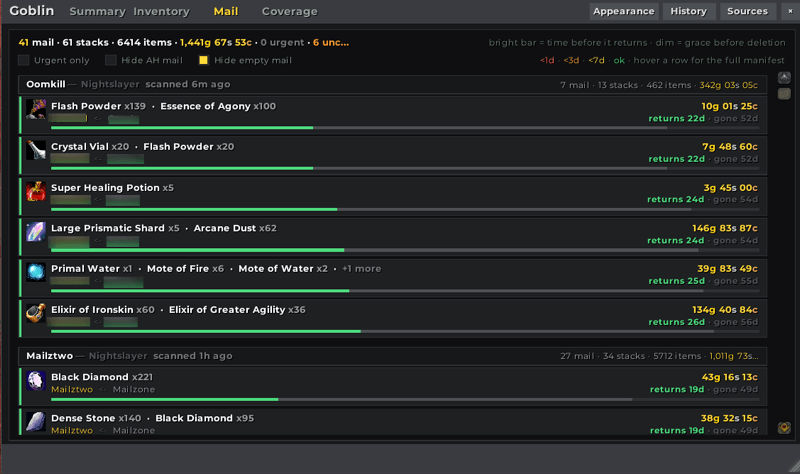
Task: Click the Appearance button
Action: (x=623, y=11)
